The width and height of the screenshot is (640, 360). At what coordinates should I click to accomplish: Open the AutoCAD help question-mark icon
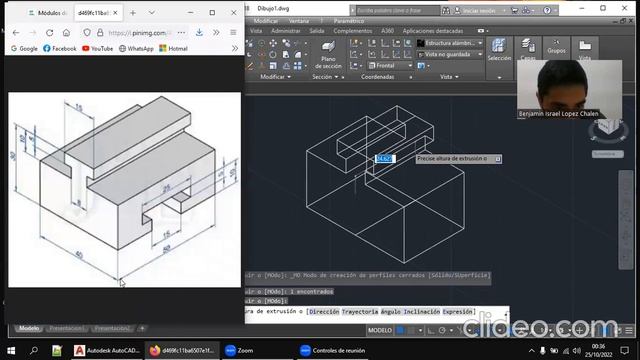pos(547,10)
